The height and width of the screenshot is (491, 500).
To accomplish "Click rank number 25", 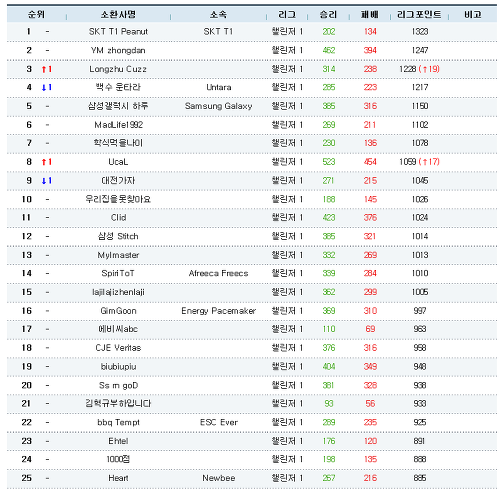I will click(27, 478).
